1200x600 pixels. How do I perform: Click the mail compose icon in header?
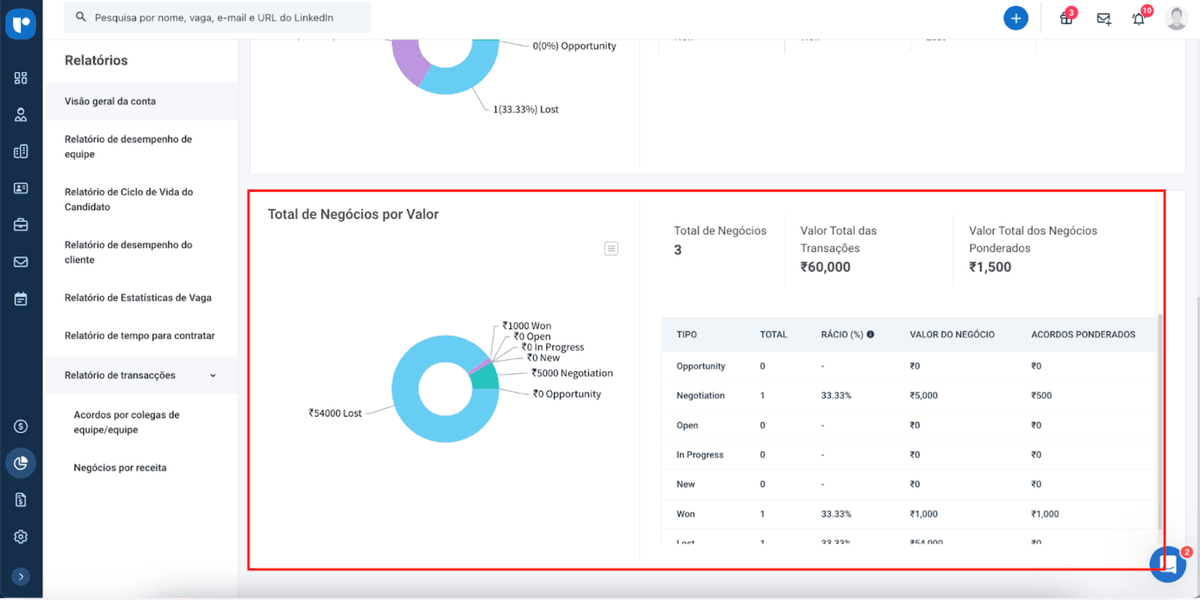(1103, 19)
